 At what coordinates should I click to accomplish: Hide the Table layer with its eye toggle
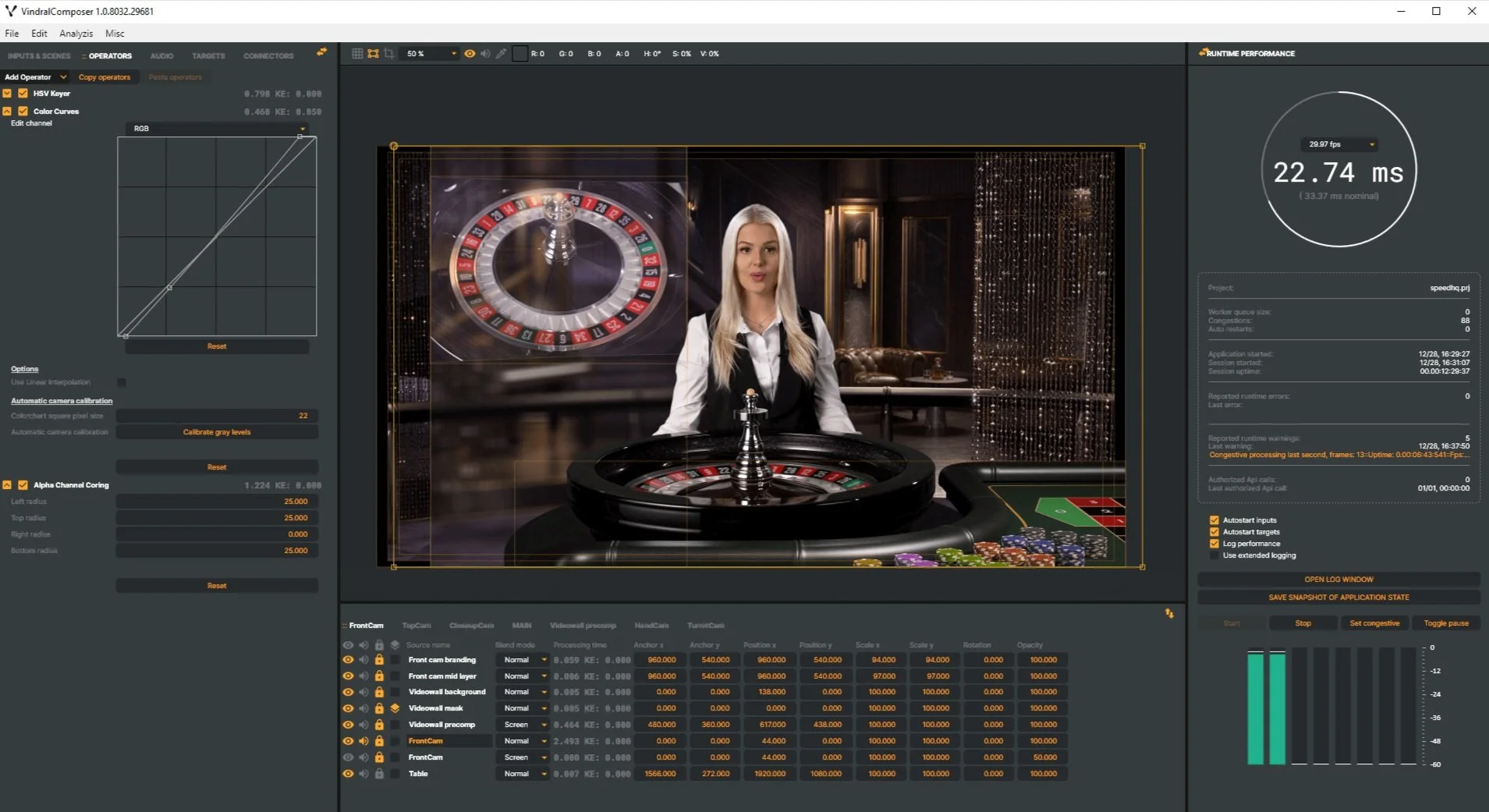coord(348,773)
